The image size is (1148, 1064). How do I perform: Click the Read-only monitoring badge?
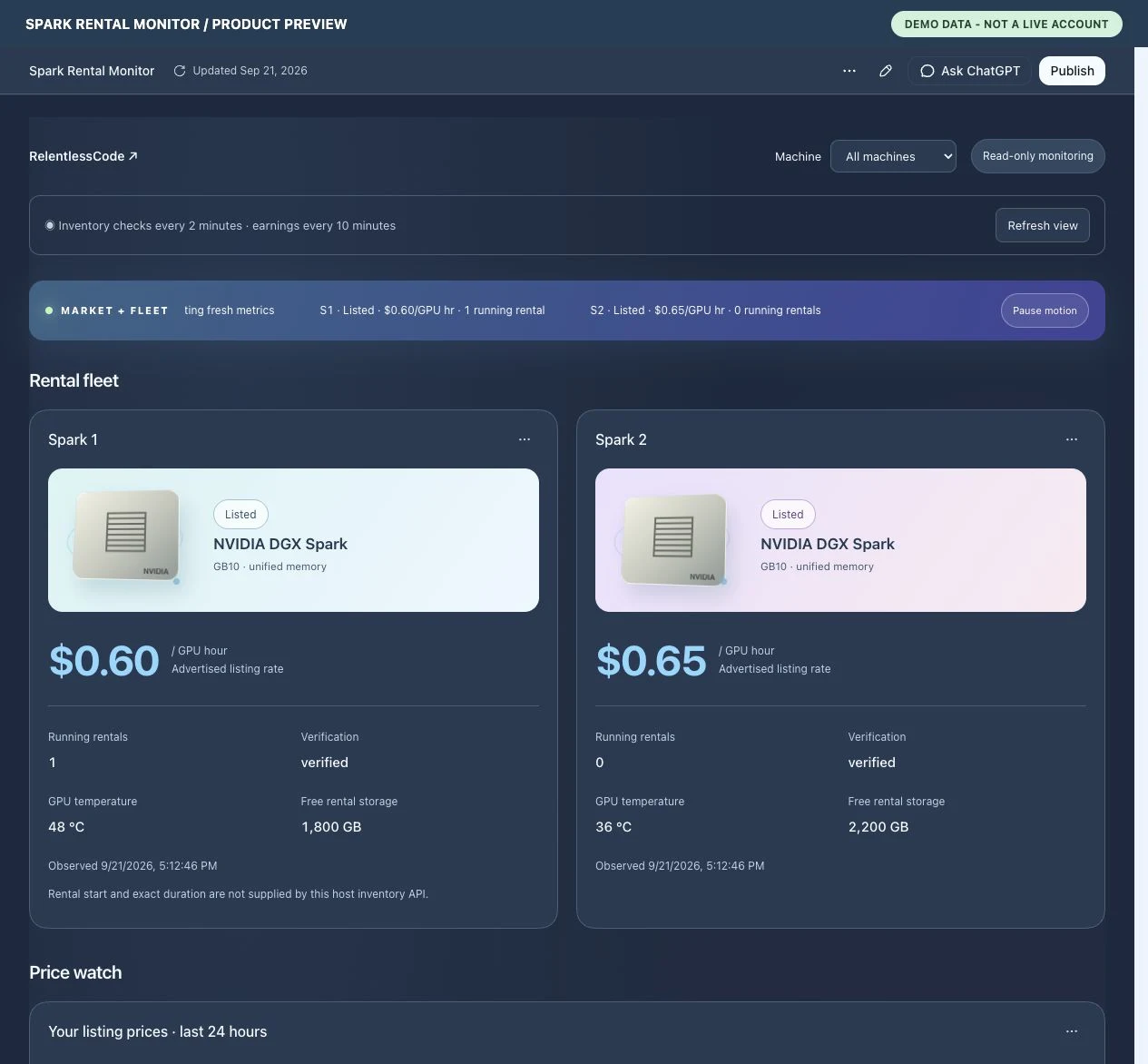click(x=1038, y=156)
